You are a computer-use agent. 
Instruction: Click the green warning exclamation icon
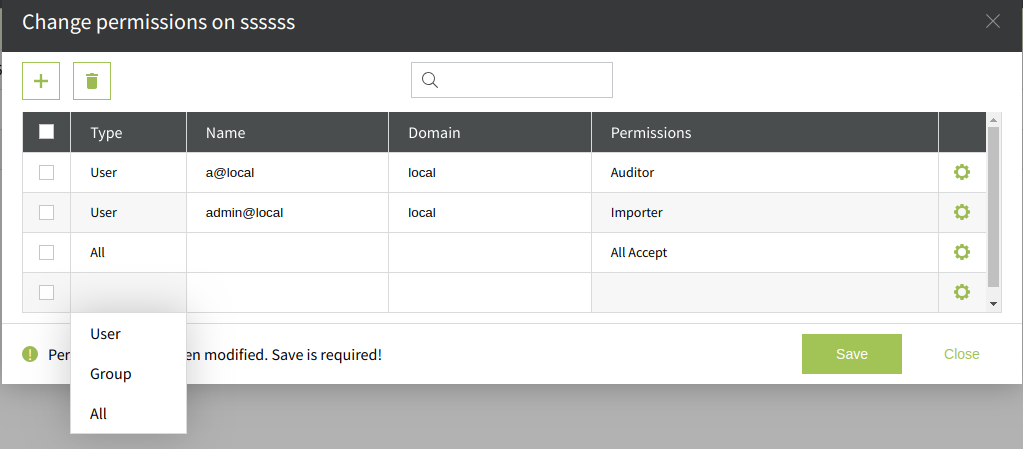(30, 354)
